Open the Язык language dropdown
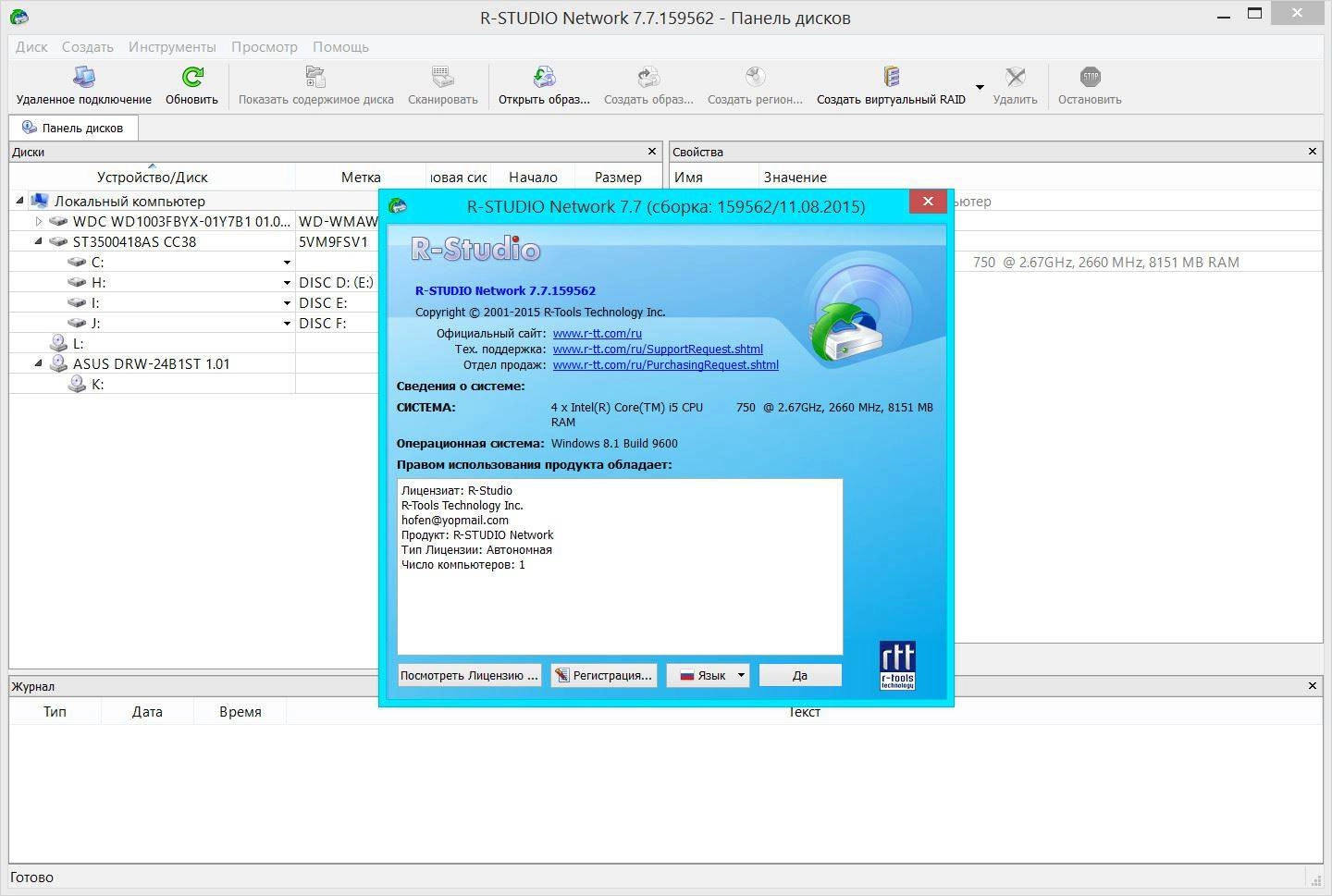 (x=708, y=675)
